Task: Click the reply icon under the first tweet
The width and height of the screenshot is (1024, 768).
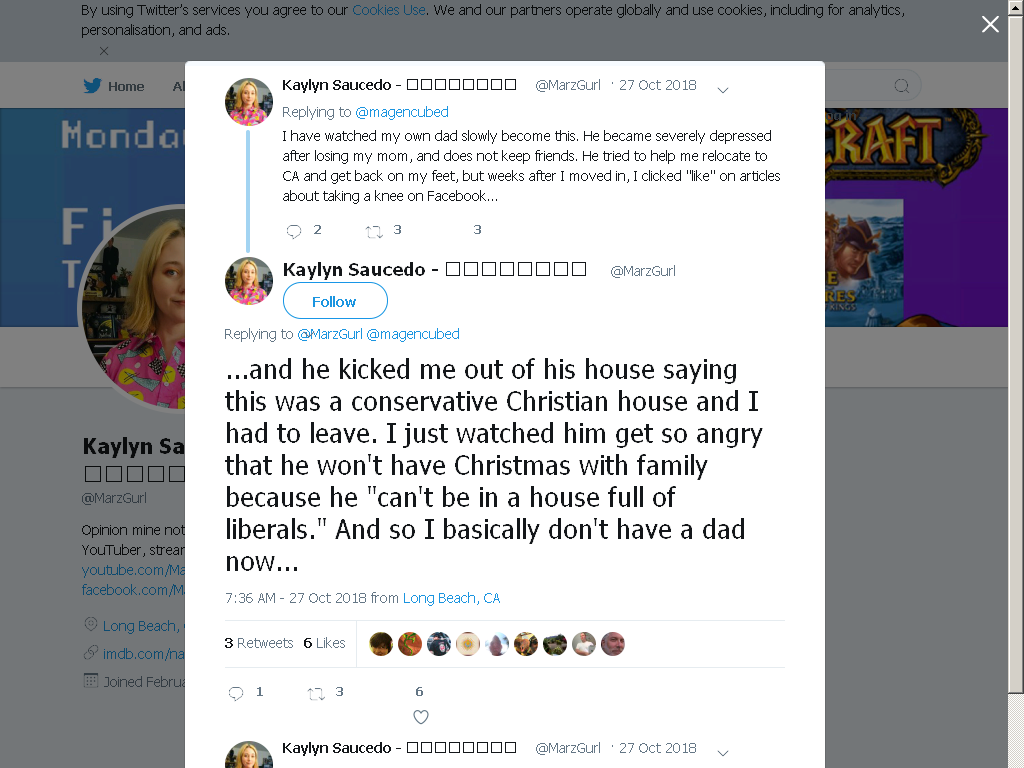Action: tap(294, 231)
